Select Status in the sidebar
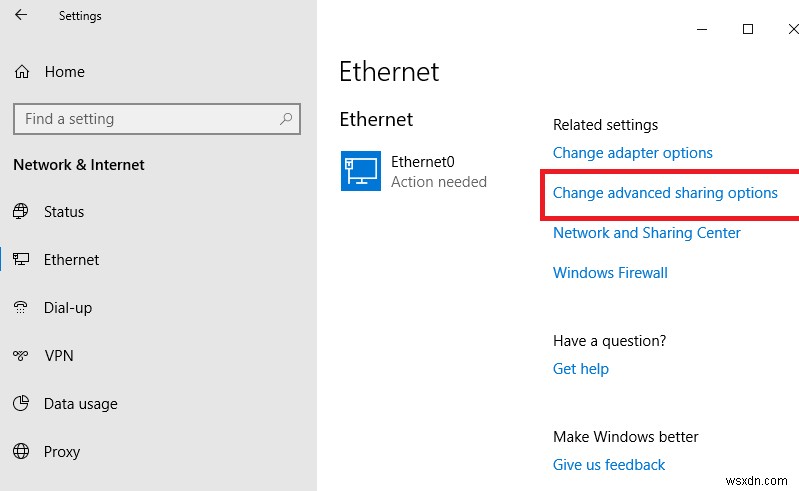 pyautogui.click(x=64, y=211)
